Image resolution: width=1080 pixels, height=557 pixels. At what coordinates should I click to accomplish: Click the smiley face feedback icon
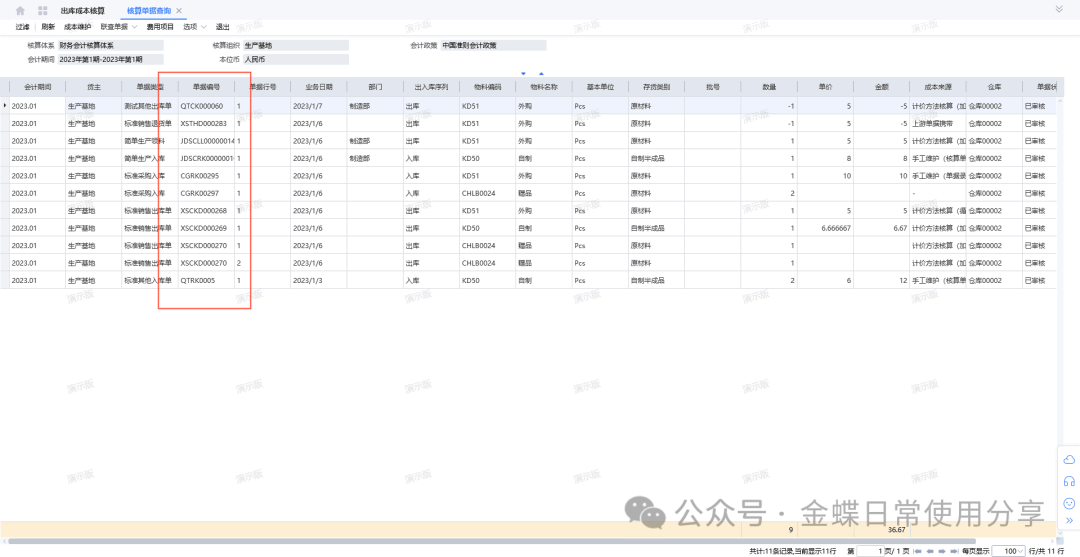[x=1068, y=503]
